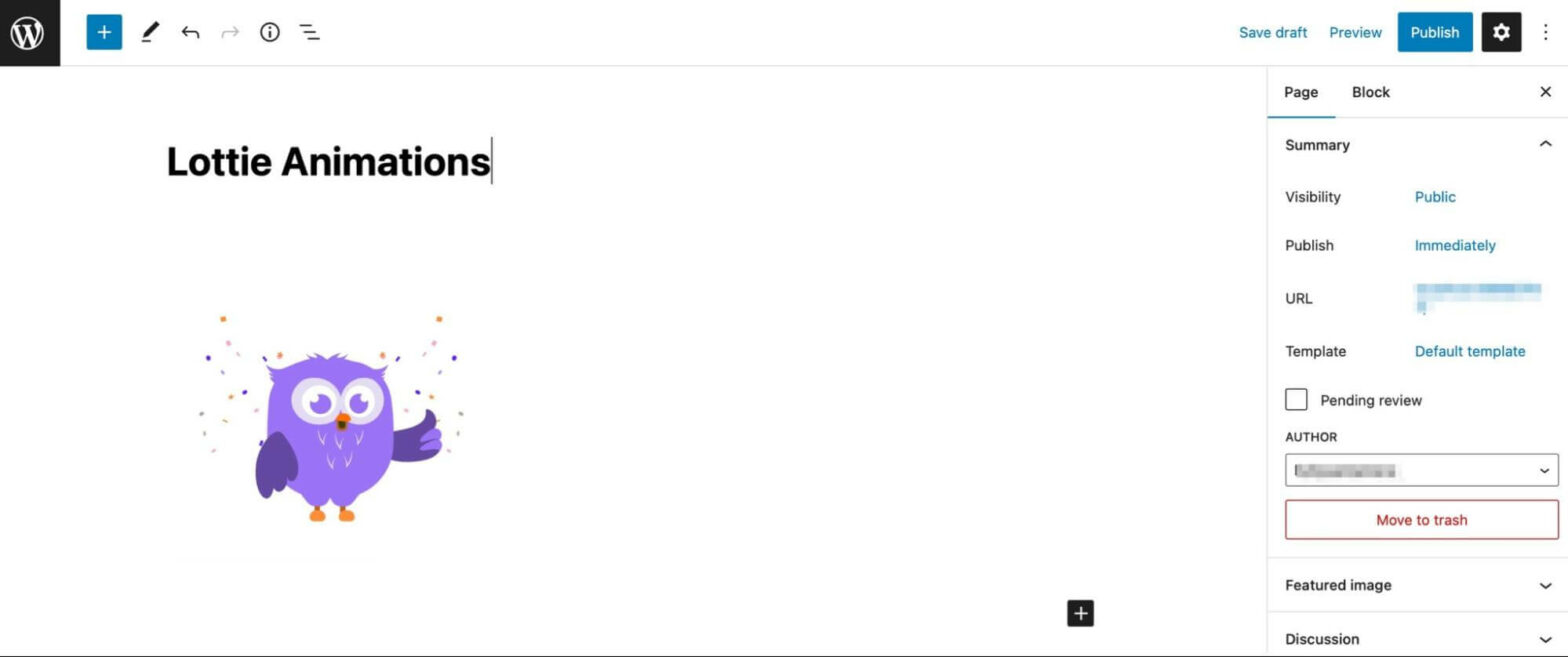The width and height of the screenshot is (1568, 657).
Task: Collapse the Summary section
Action: pos(1546,143)
